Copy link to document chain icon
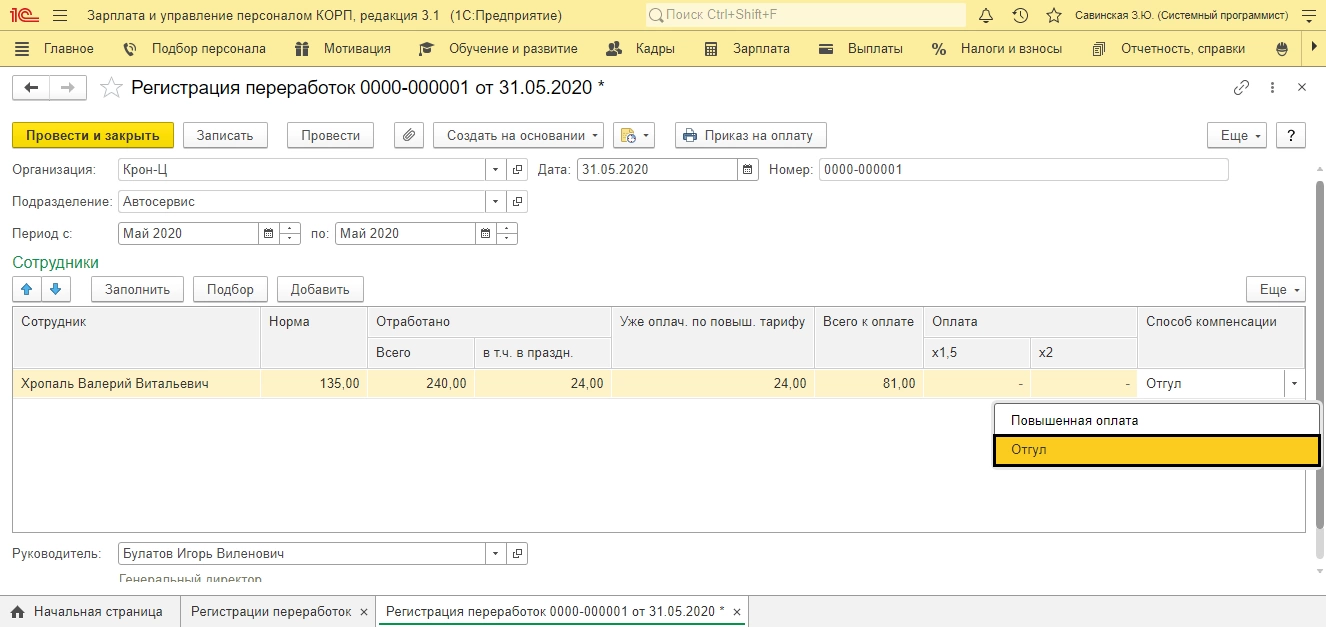This screenshot has width=1326, height=627. (1241, 88)
